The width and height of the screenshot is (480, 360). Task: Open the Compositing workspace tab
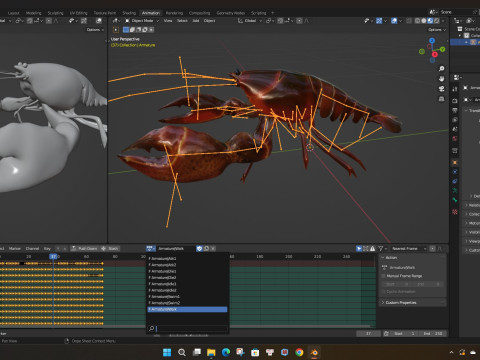(199, 13)
